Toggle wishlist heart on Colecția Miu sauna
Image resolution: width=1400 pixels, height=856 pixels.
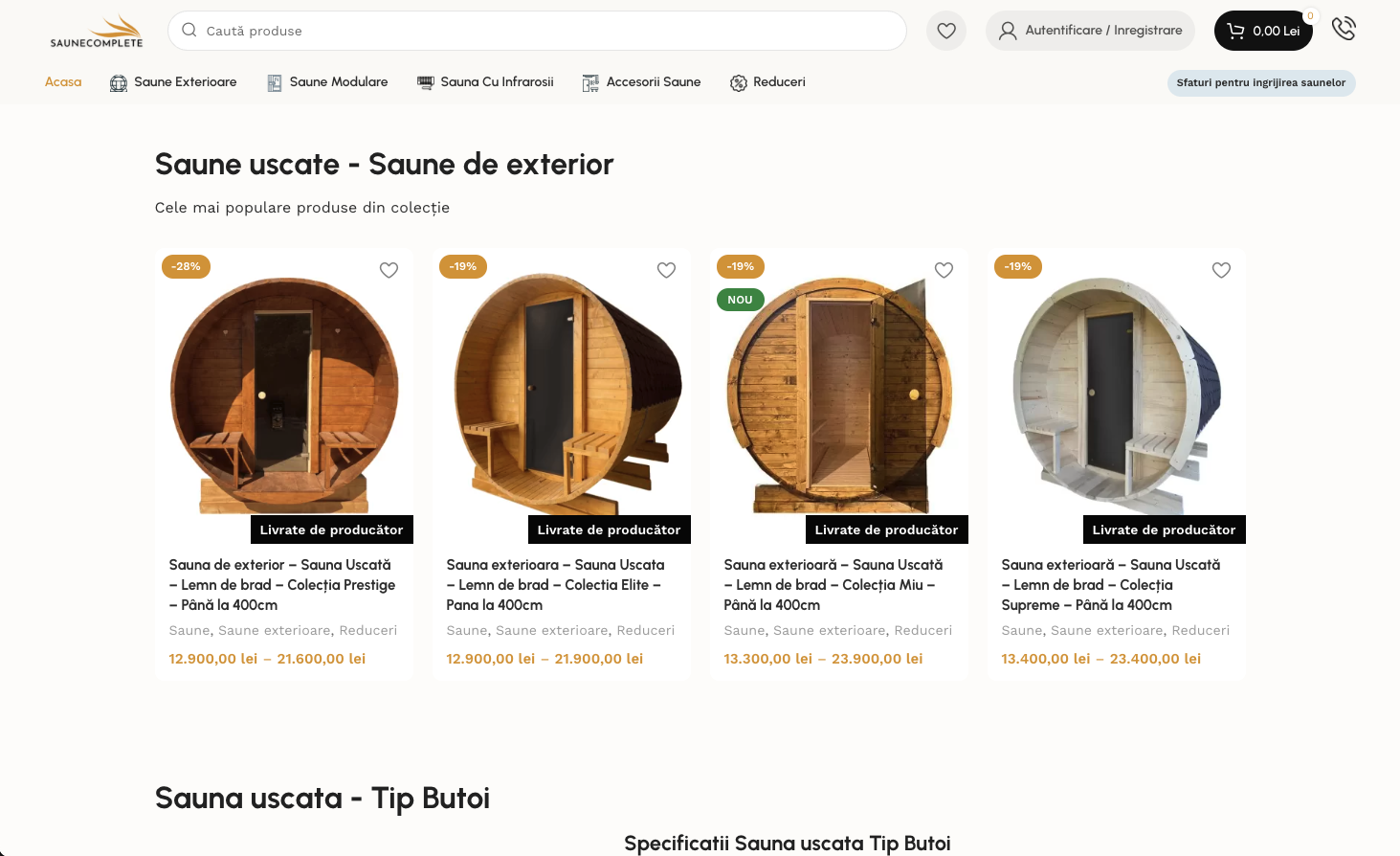[x=944, y=270]
